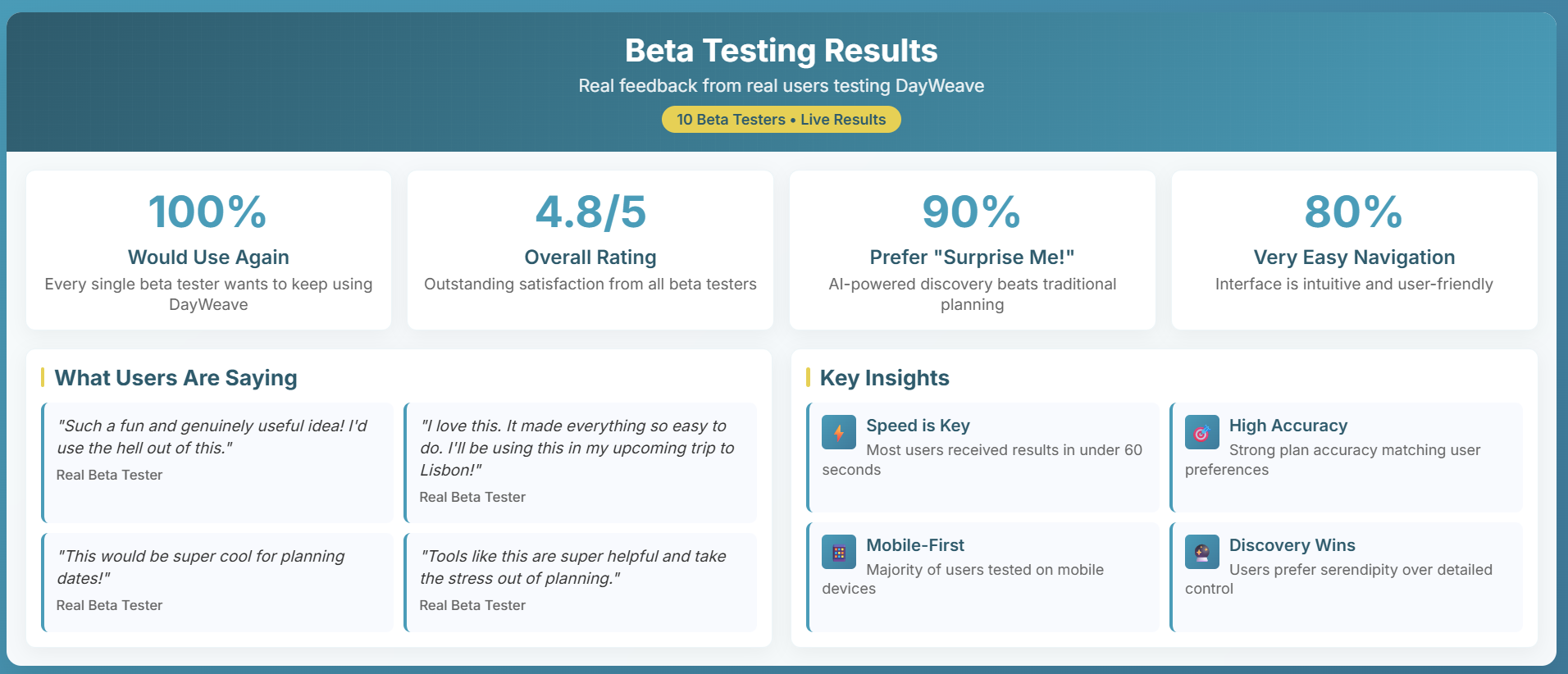Click the lightning bolt Speed is Key icon

pos(839,432)
